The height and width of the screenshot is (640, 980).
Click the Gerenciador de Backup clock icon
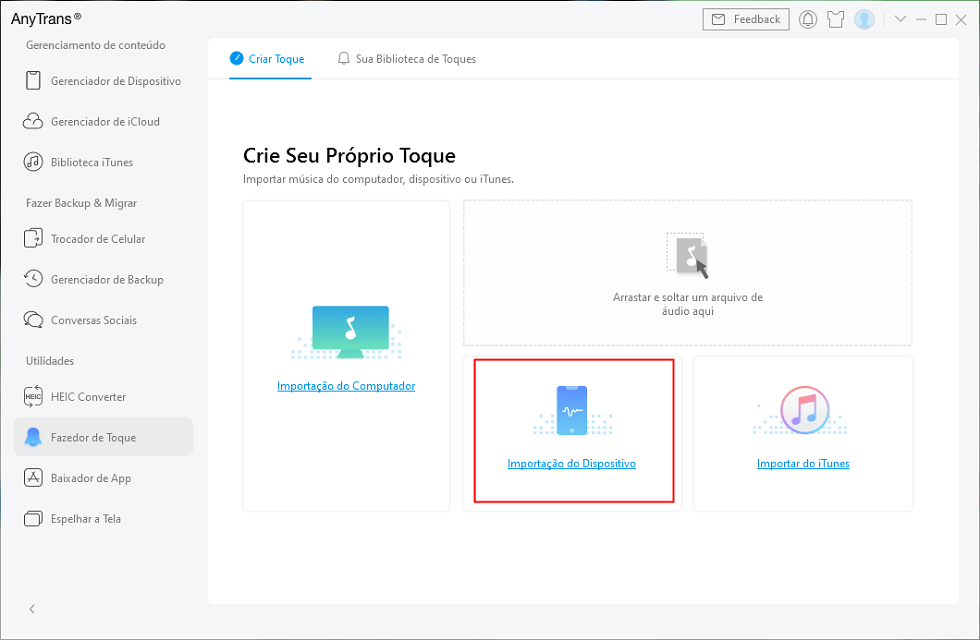pyautogui.click(x=33, y=279)
